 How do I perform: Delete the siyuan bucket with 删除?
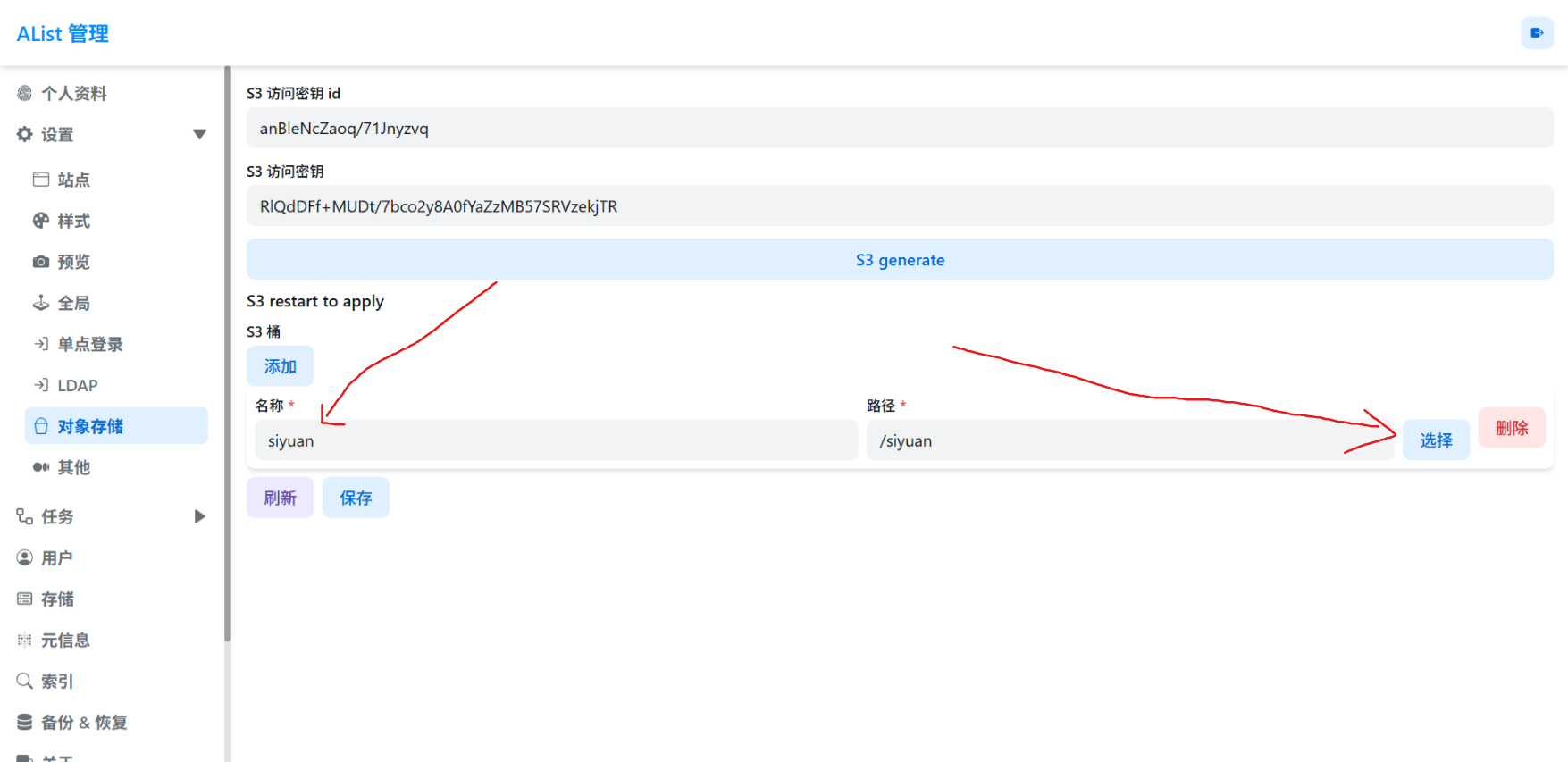pos(1512,428)
